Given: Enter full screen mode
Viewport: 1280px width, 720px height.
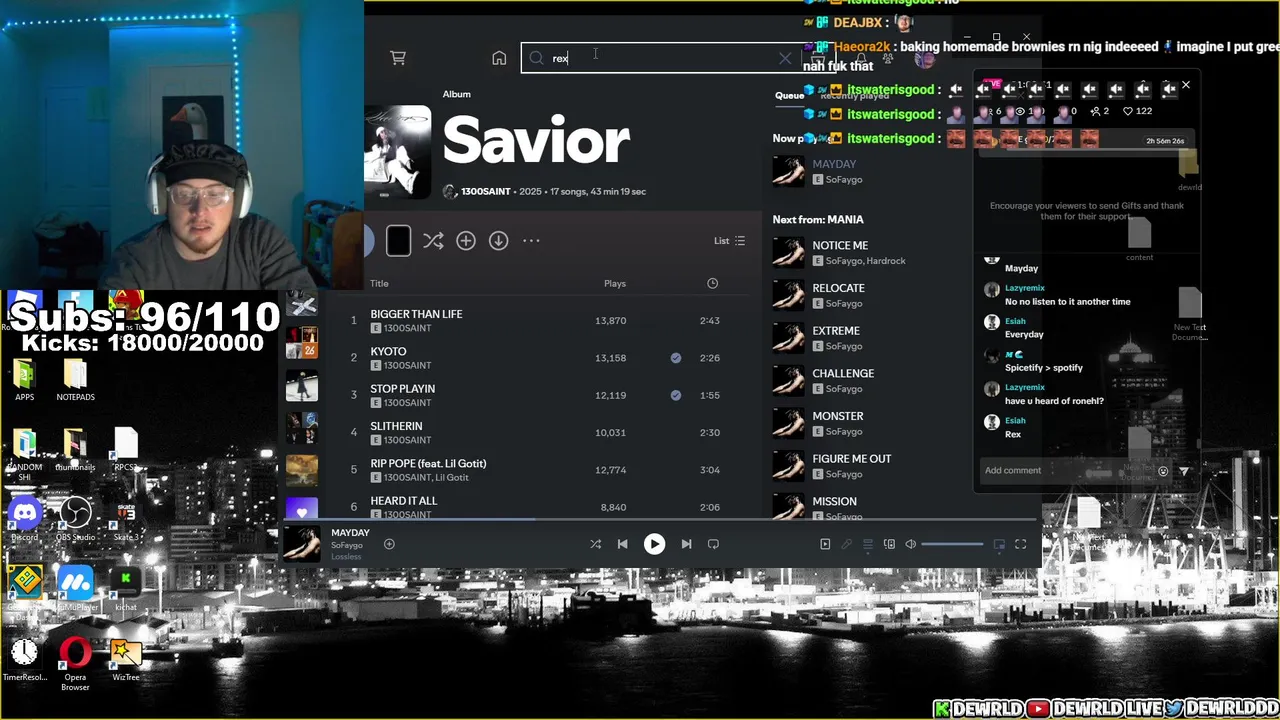Looking at the screenshot, I should [1020, 544].
